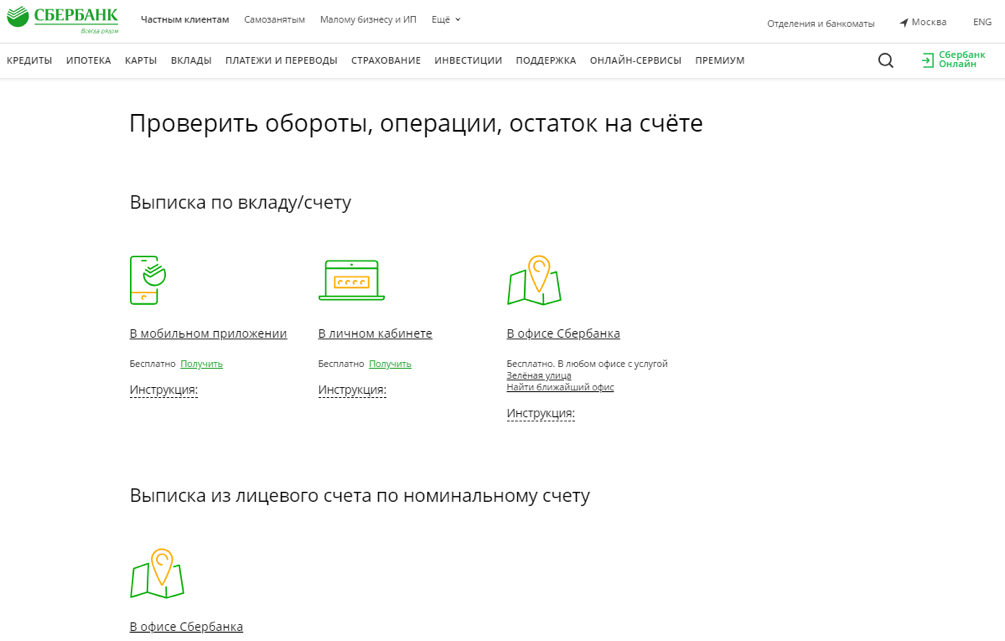This screenshot has width=1005, height=641.
Task: Open the Платежи и переводы menu
Action: coord(281,61)
